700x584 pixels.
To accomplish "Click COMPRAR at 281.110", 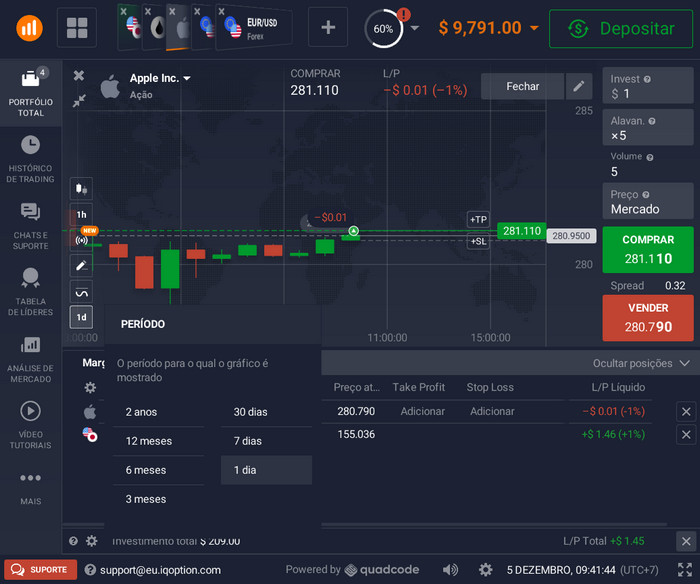I will 648,250.
